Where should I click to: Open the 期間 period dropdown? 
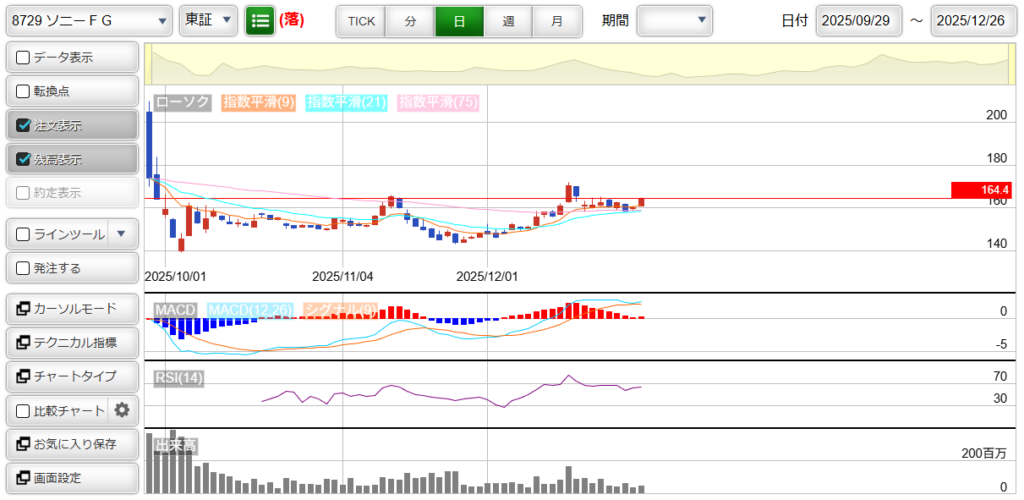(x=674, y=20)
